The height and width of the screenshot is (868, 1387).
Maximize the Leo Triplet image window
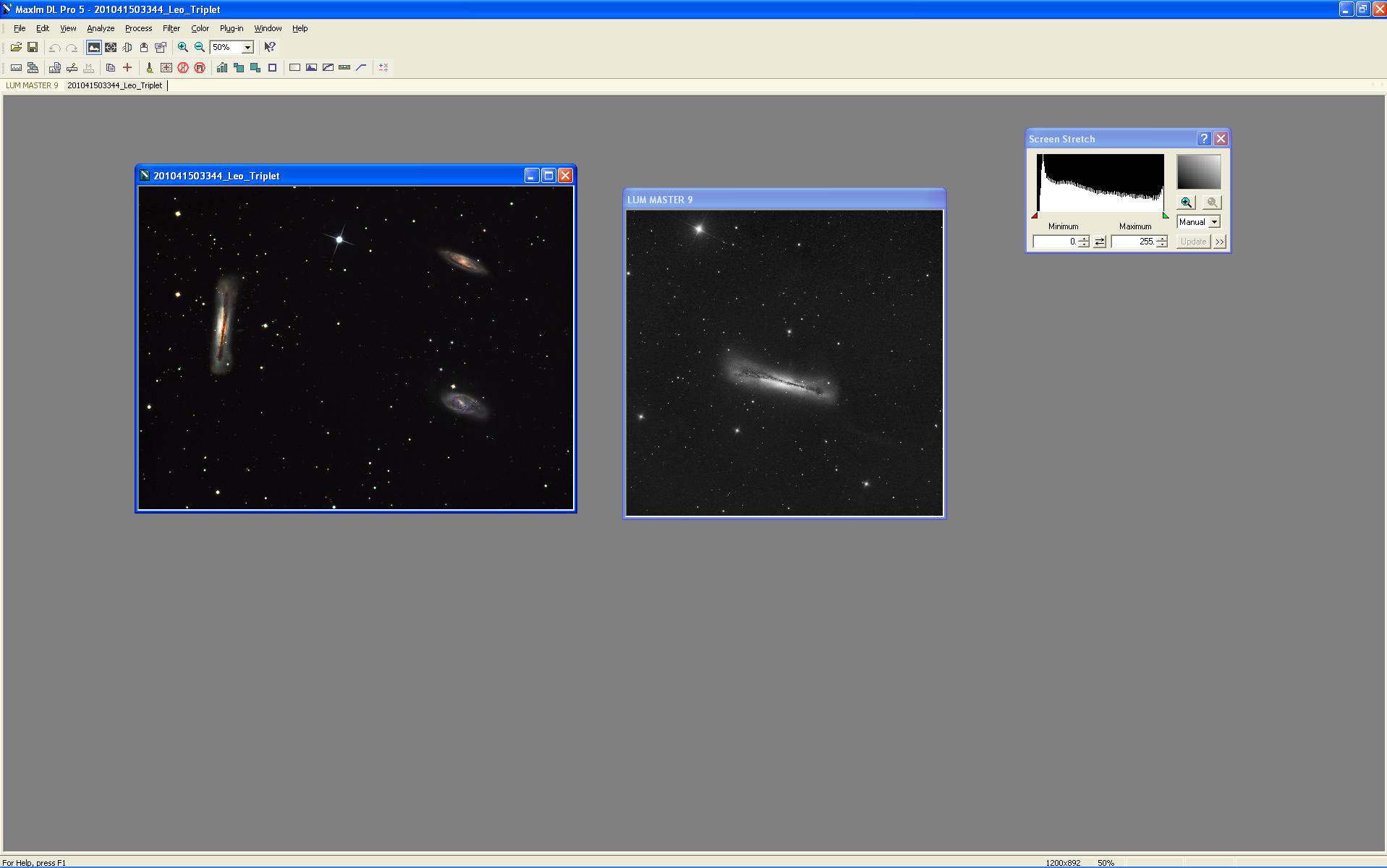pyautogui.click(x=548, y=176)
